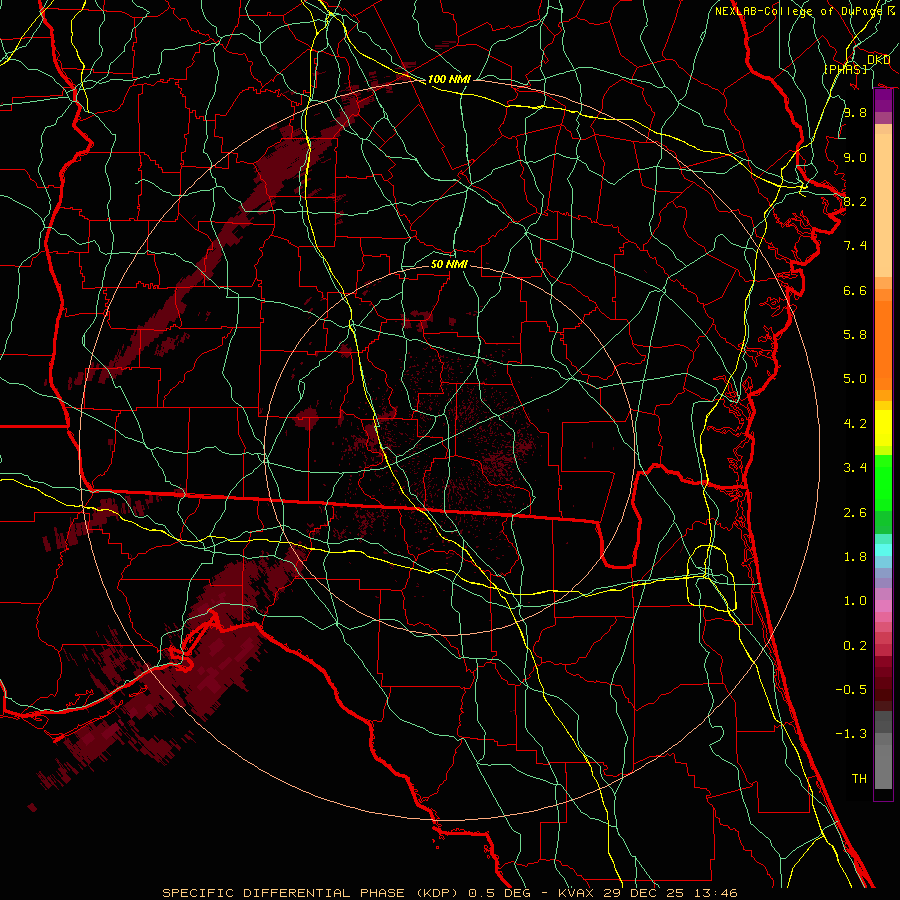Click the "TH" threshold label in legend

(858, 778)
